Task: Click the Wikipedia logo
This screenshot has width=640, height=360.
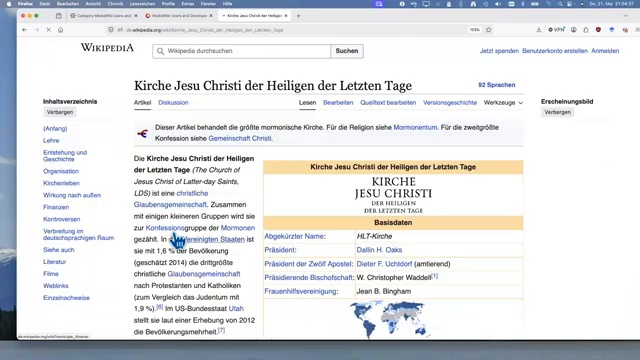Action: click(x=107, y=47)
